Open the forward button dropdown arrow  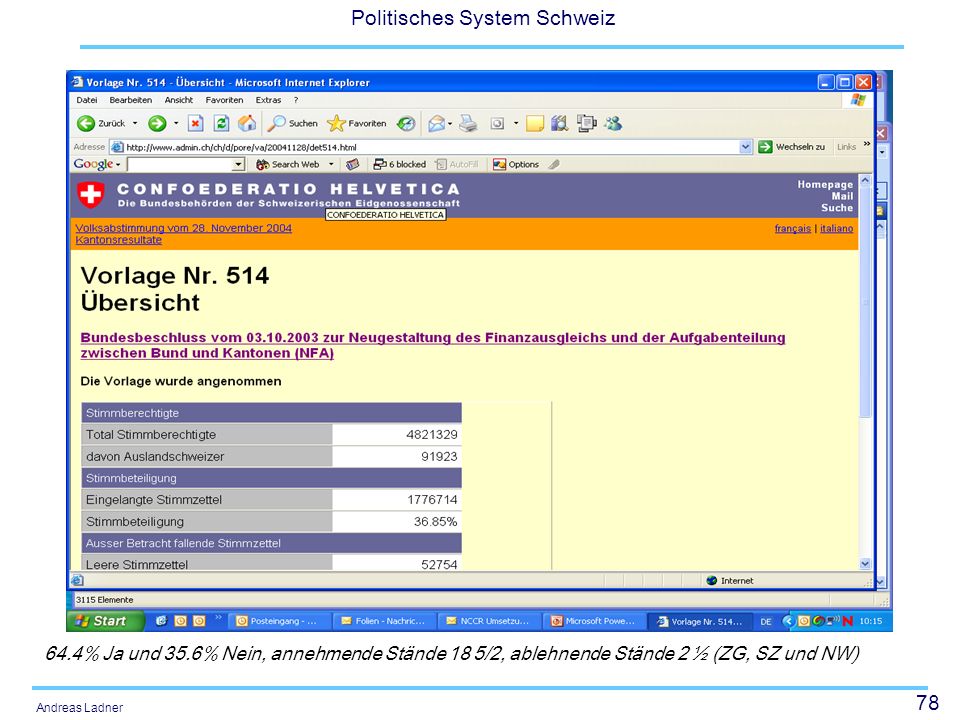click(x=176, y=124)
